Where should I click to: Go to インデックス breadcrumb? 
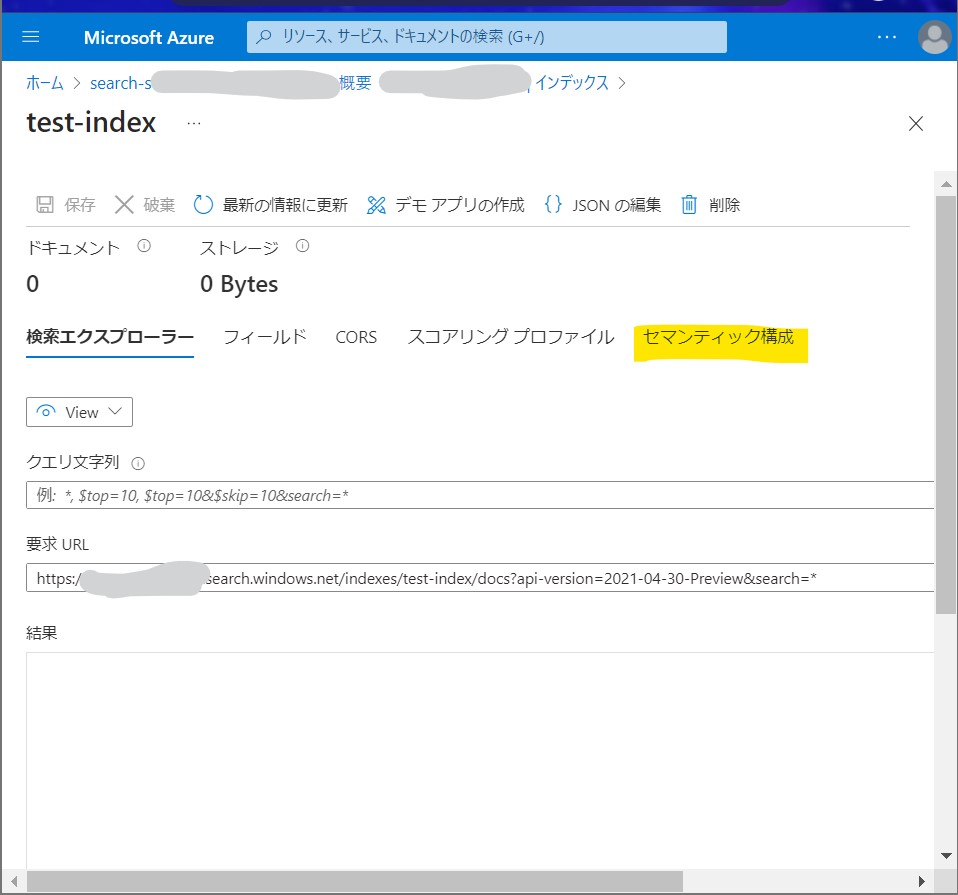572,83
